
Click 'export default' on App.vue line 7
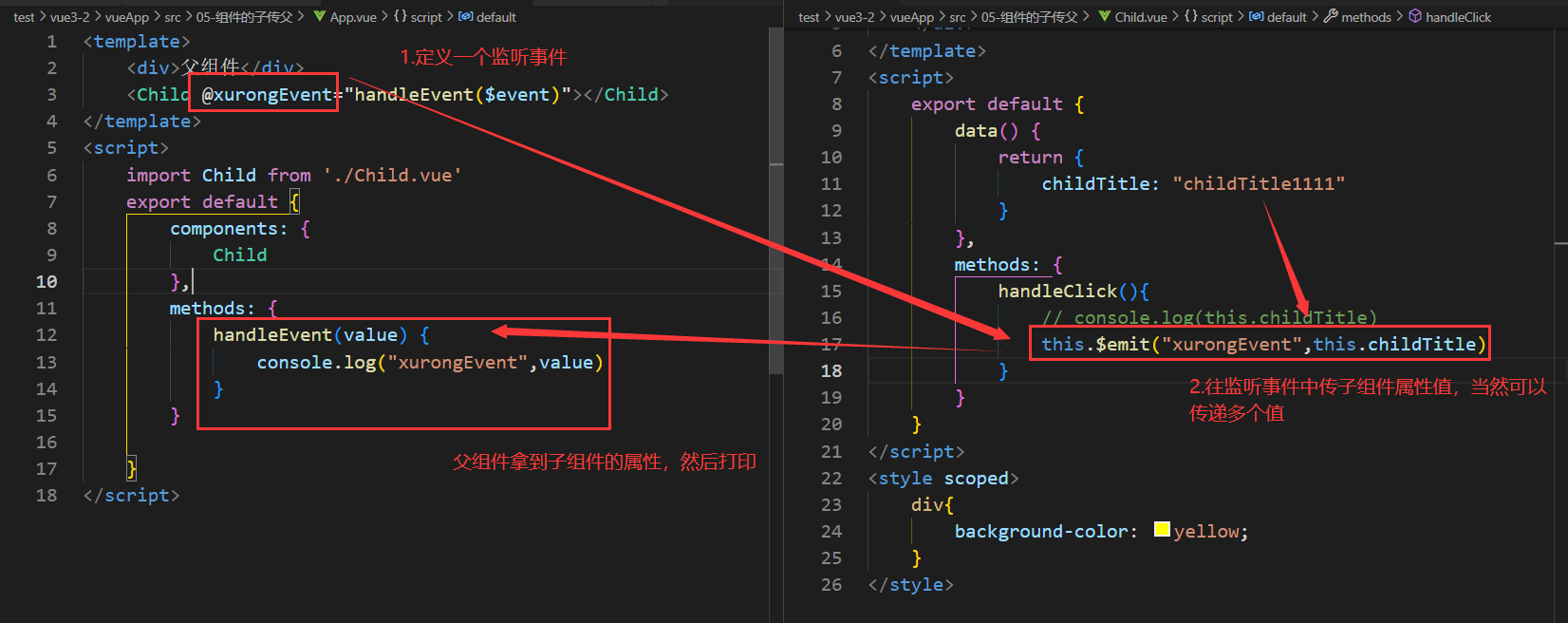(x=202, y=201)
